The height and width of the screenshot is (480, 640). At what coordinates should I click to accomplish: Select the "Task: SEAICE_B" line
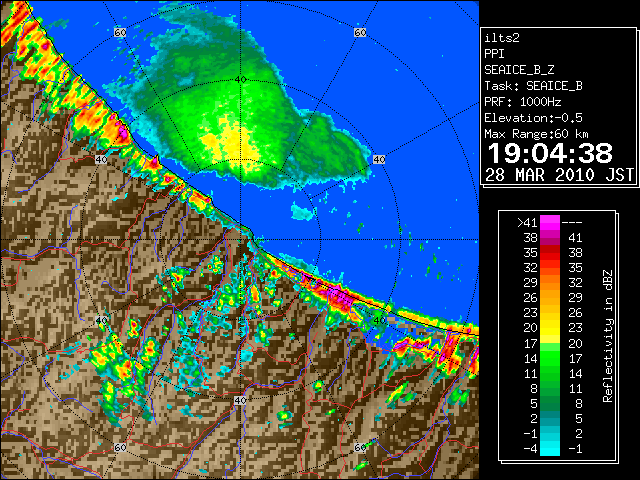click(x=533, y=86)
